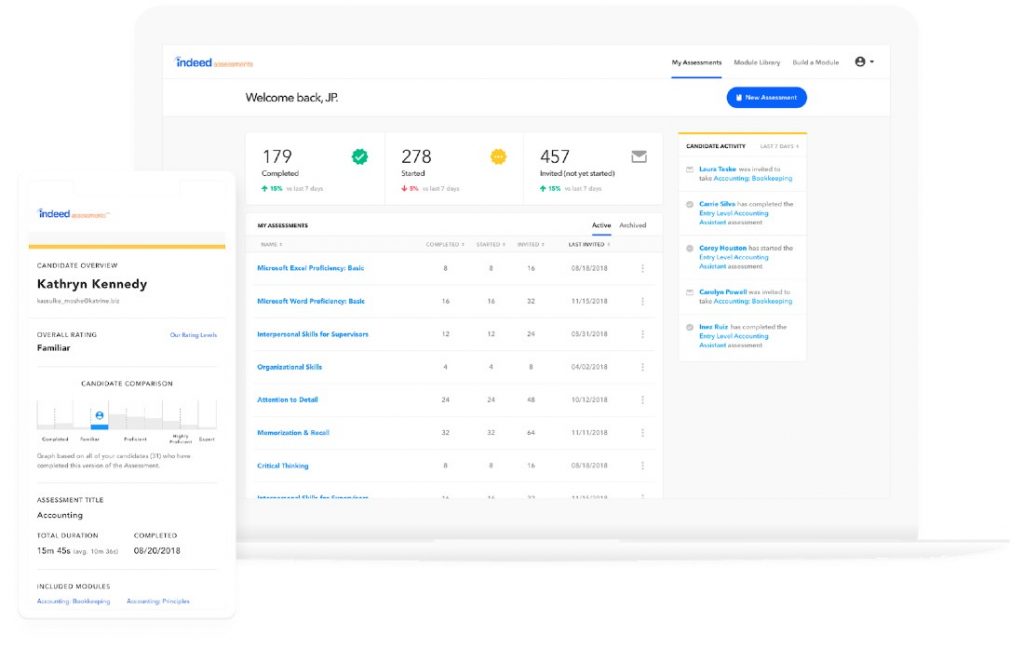Open Attention to Detail assessment
The height and width of the screenshot is (649, 1024).
287,400
